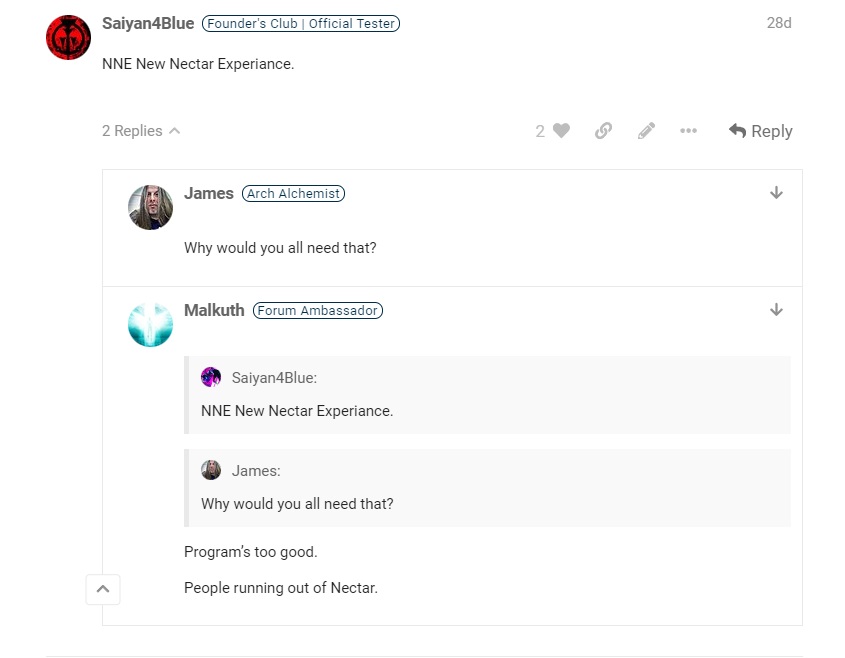Open Saiyan4Blue username link
The width and height of the screenshot is (845, 658).
pos(148,23)
